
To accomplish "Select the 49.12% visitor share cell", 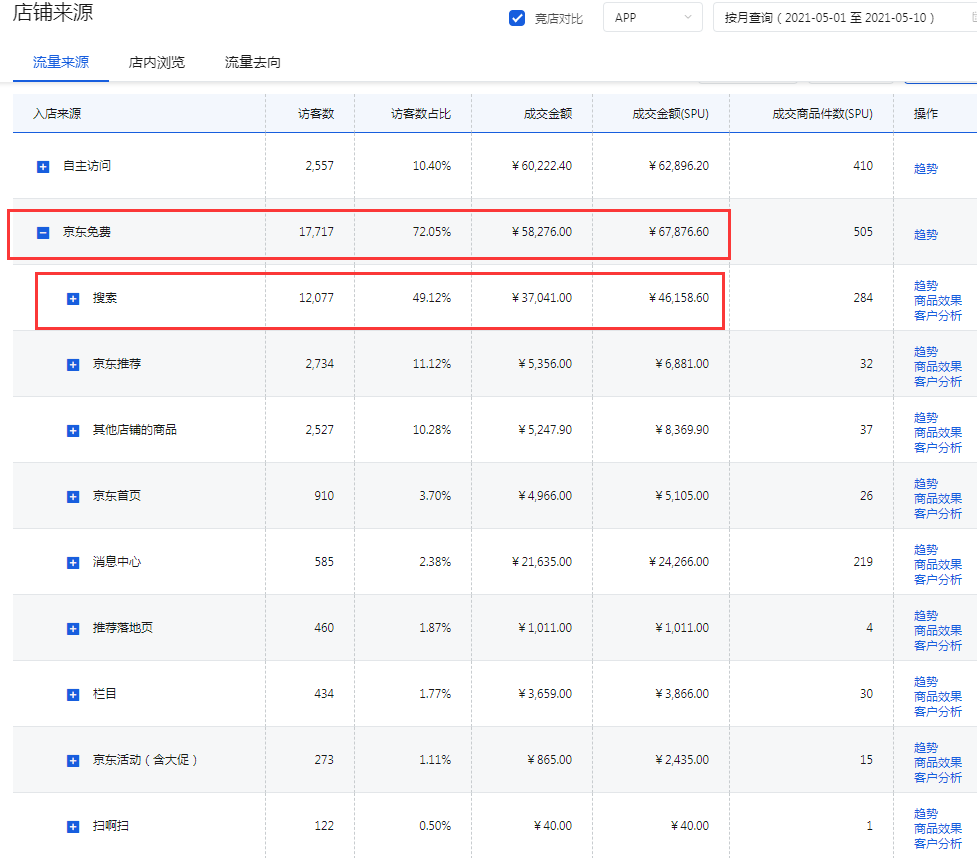I will (431, 298).
